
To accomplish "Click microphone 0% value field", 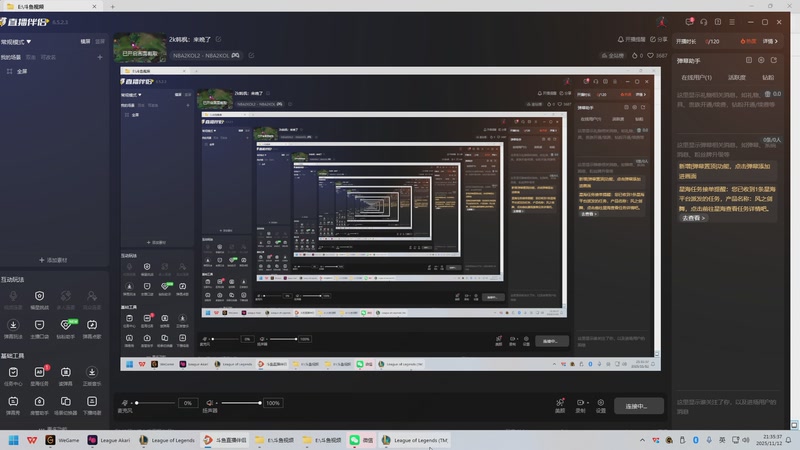I will point(188,403).
